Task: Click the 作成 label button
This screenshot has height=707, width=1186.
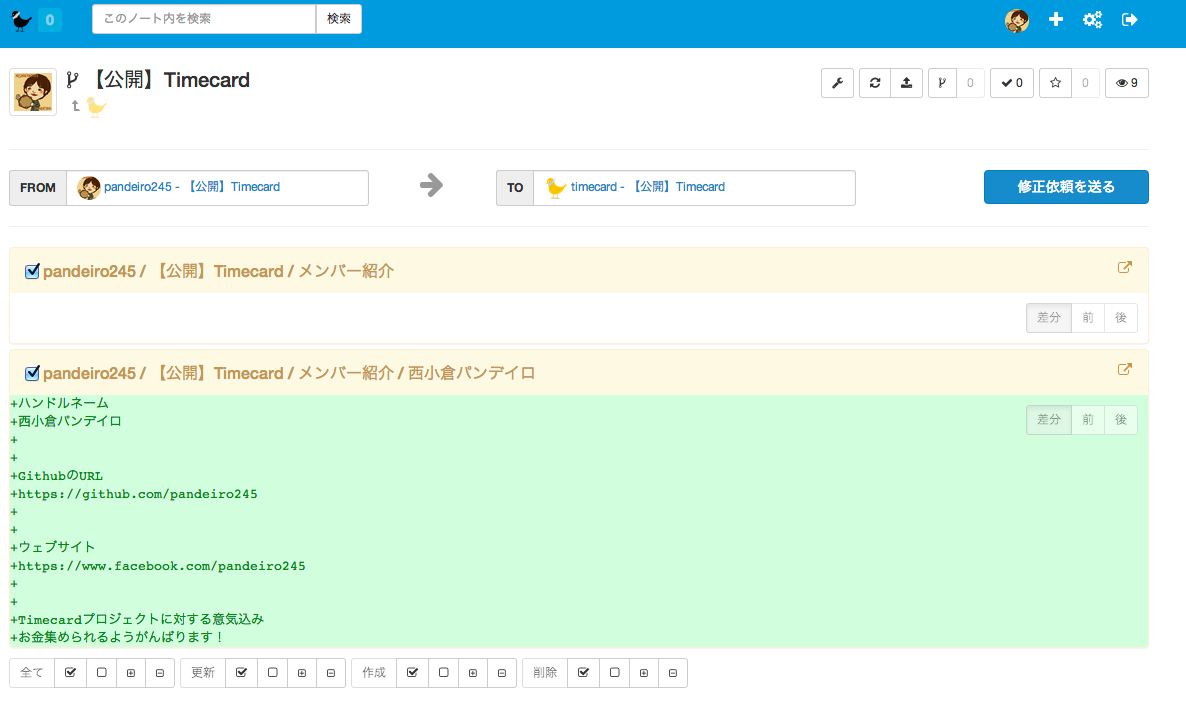Action: 374,673
